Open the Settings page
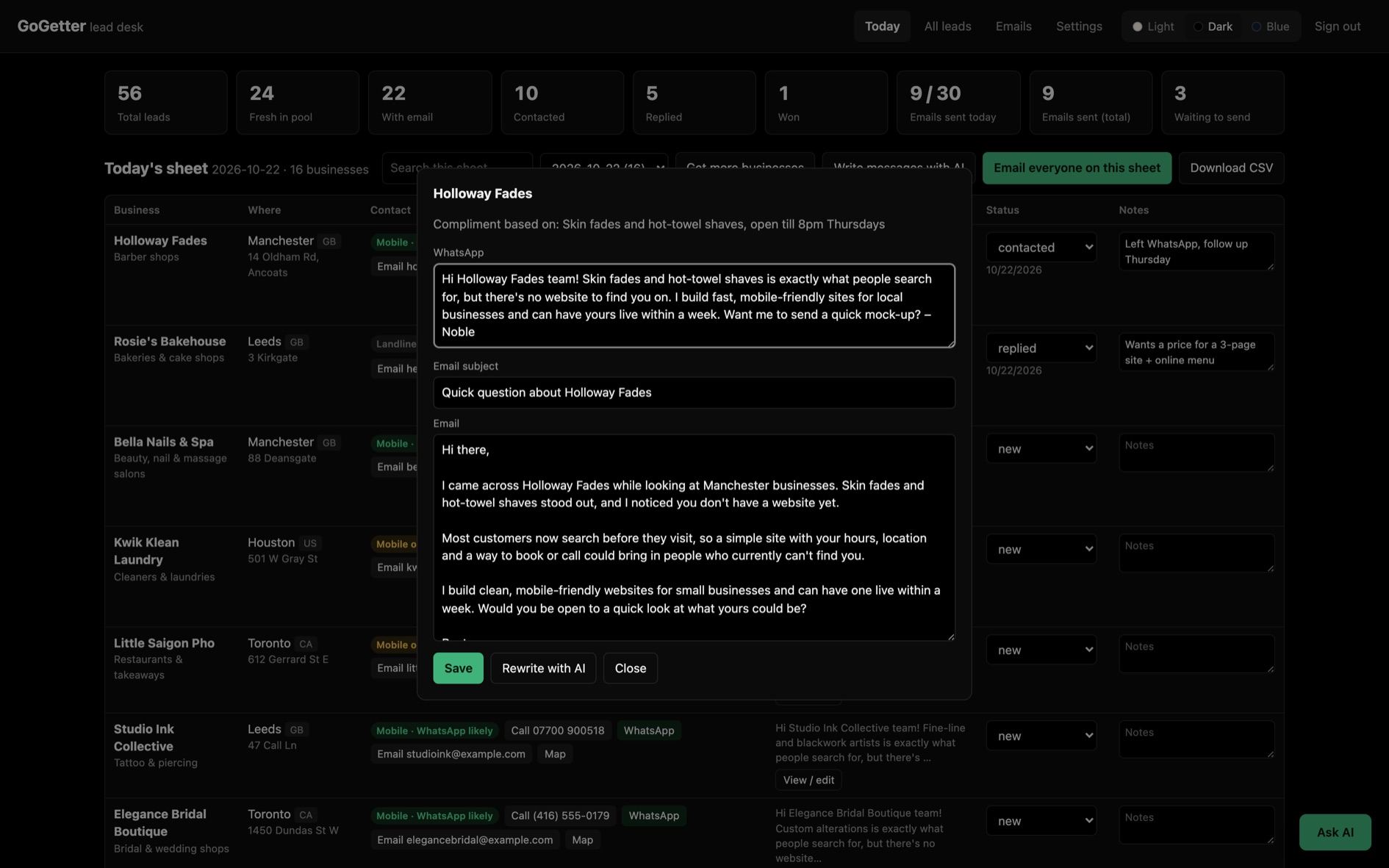 [1079, 26]
